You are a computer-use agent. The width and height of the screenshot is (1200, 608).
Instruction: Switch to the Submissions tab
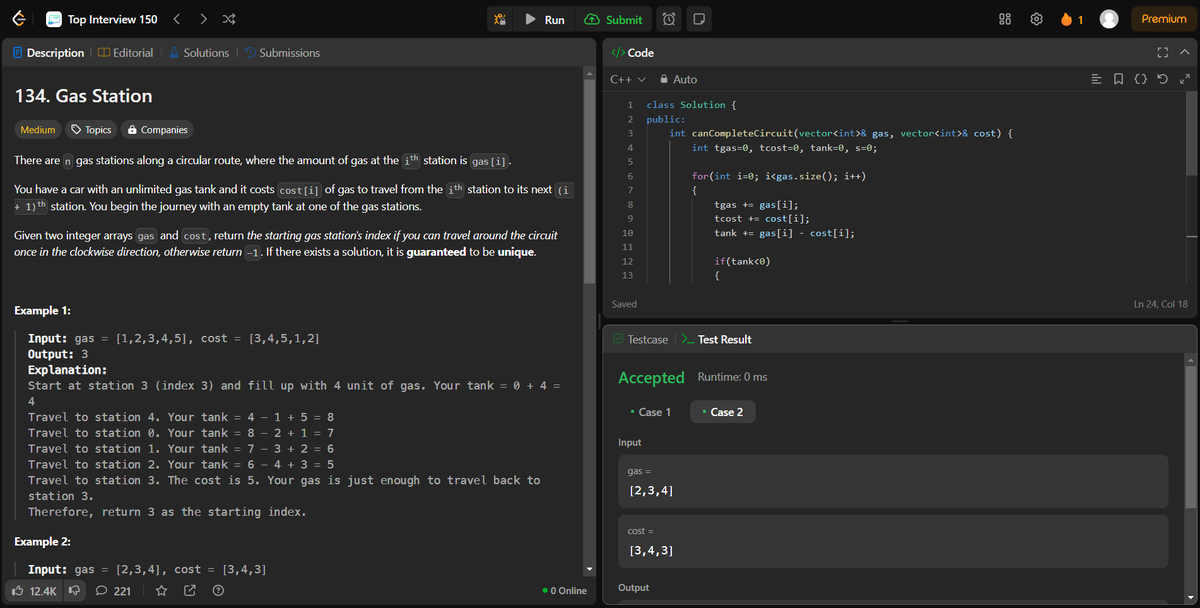pos(281,53)
